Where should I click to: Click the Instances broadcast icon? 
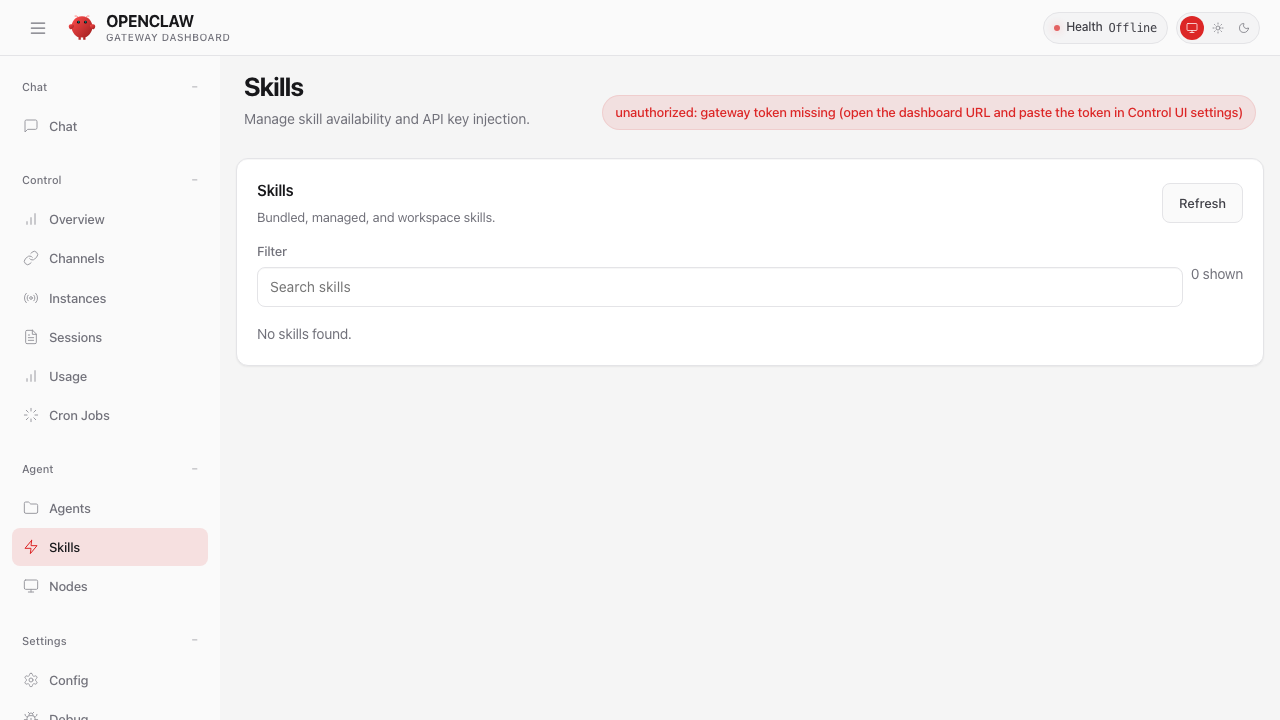point(31,298)
